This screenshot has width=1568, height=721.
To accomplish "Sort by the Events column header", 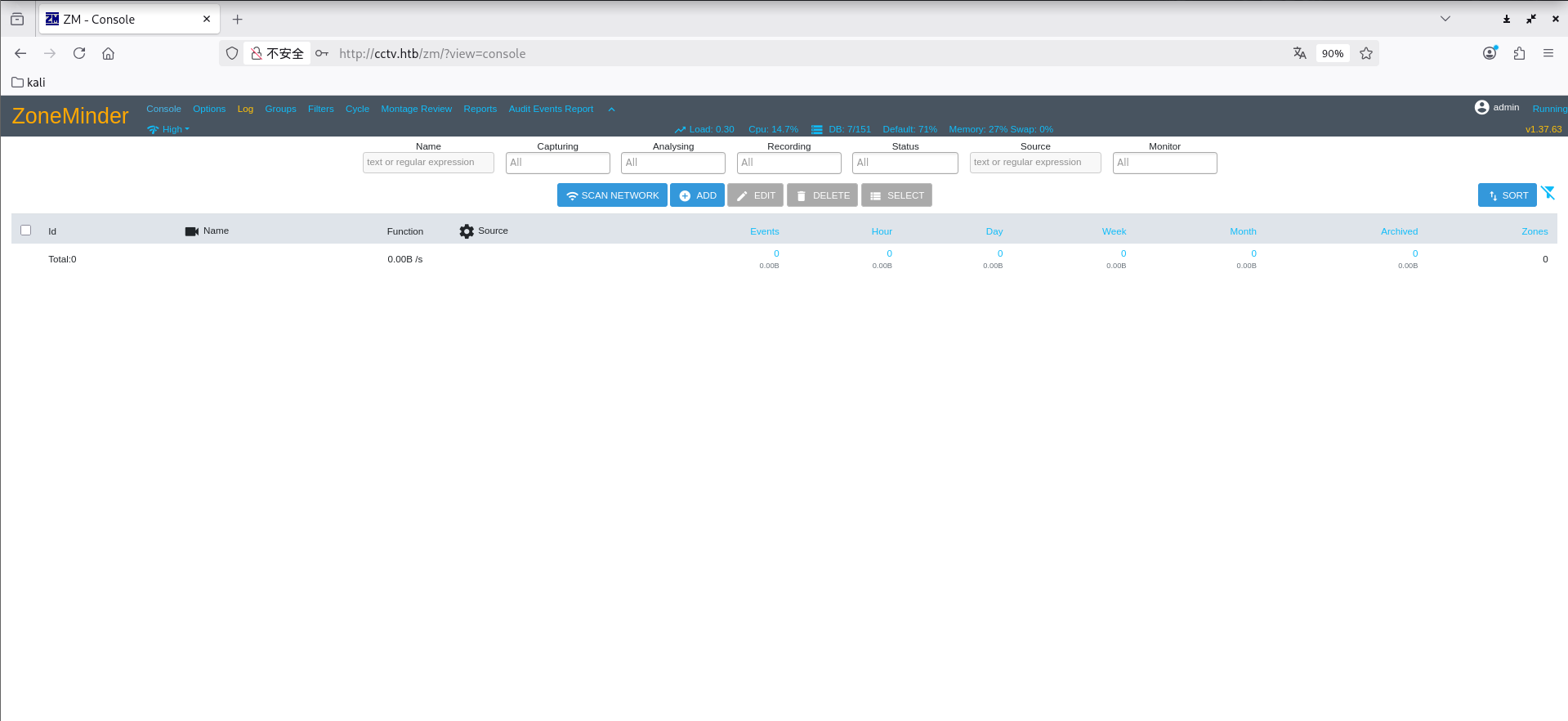I will point(764,231).
